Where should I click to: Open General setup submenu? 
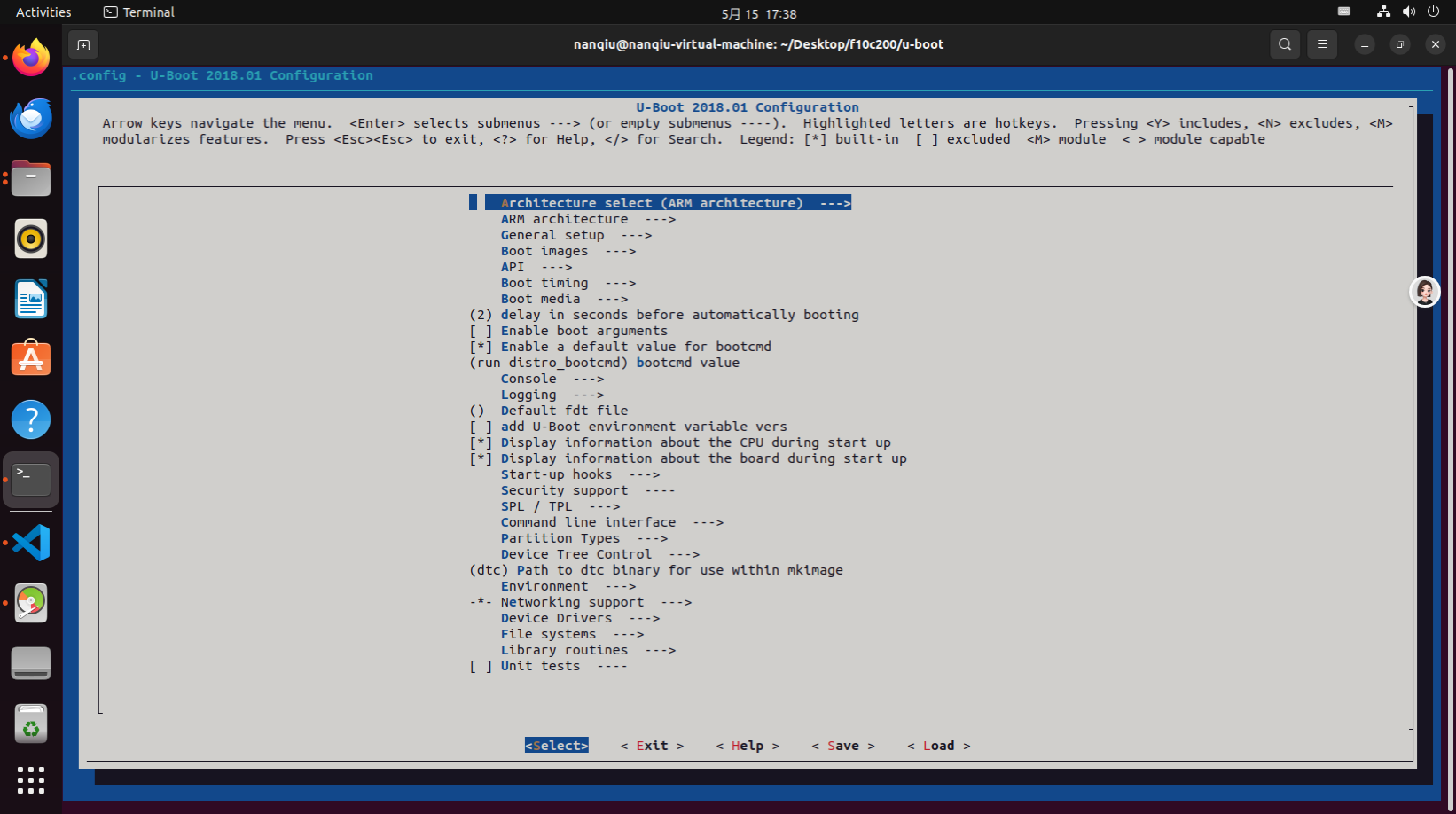pos(576,235)
